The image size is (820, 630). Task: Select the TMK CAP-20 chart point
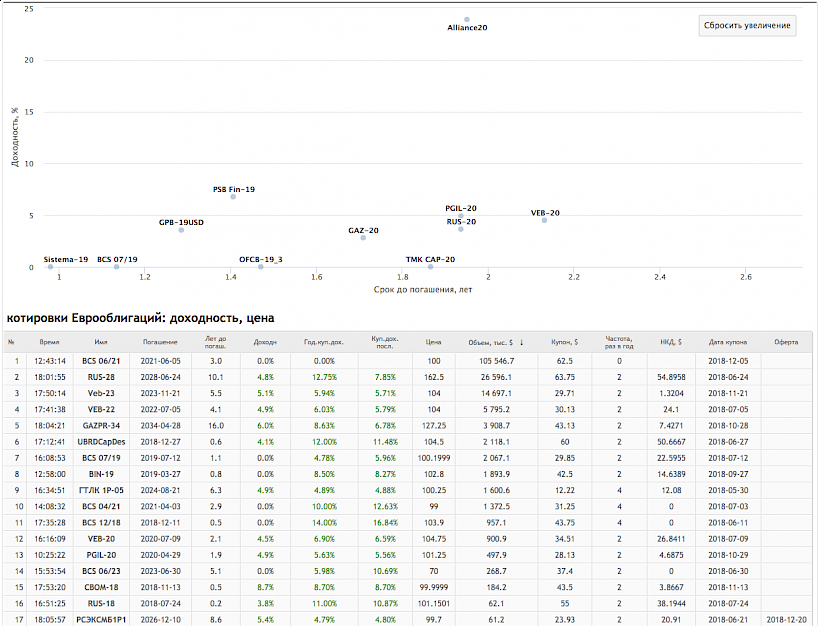coord(430,267)
